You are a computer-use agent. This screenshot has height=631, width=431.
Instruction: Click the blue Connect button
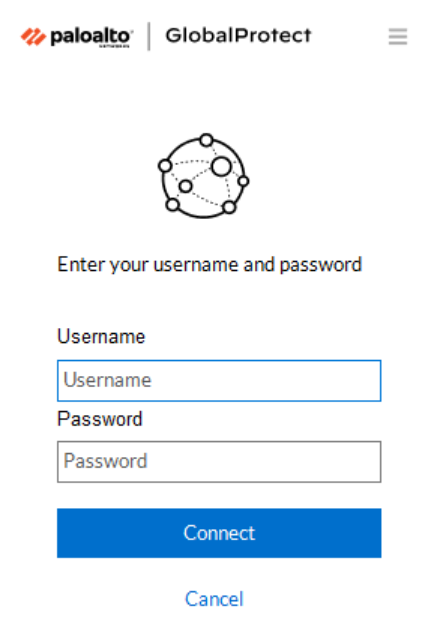point(219,533)
